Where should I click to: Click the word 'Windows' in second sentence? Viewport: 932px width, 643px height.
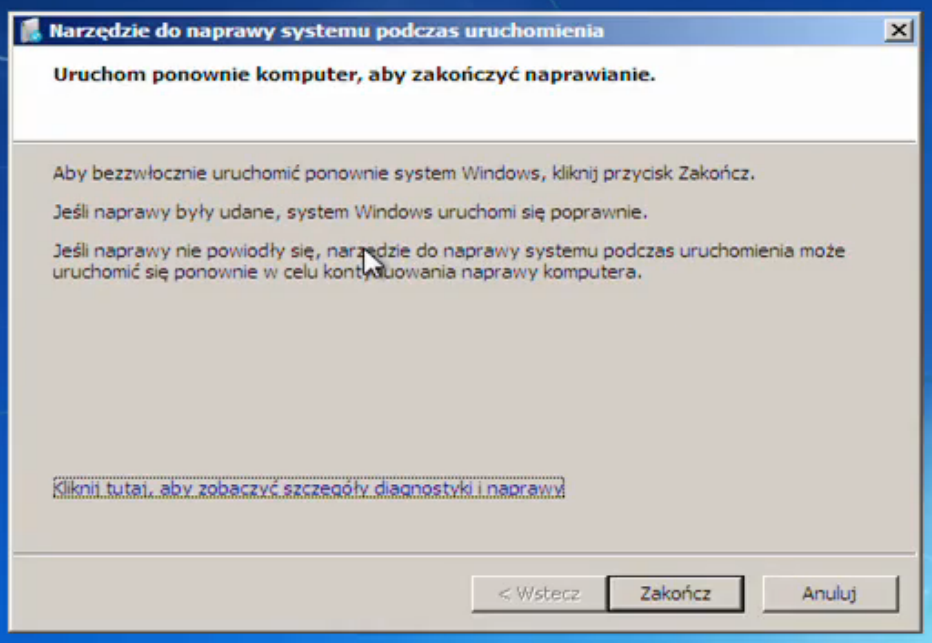pyautogui.click(x=393, y=212)
